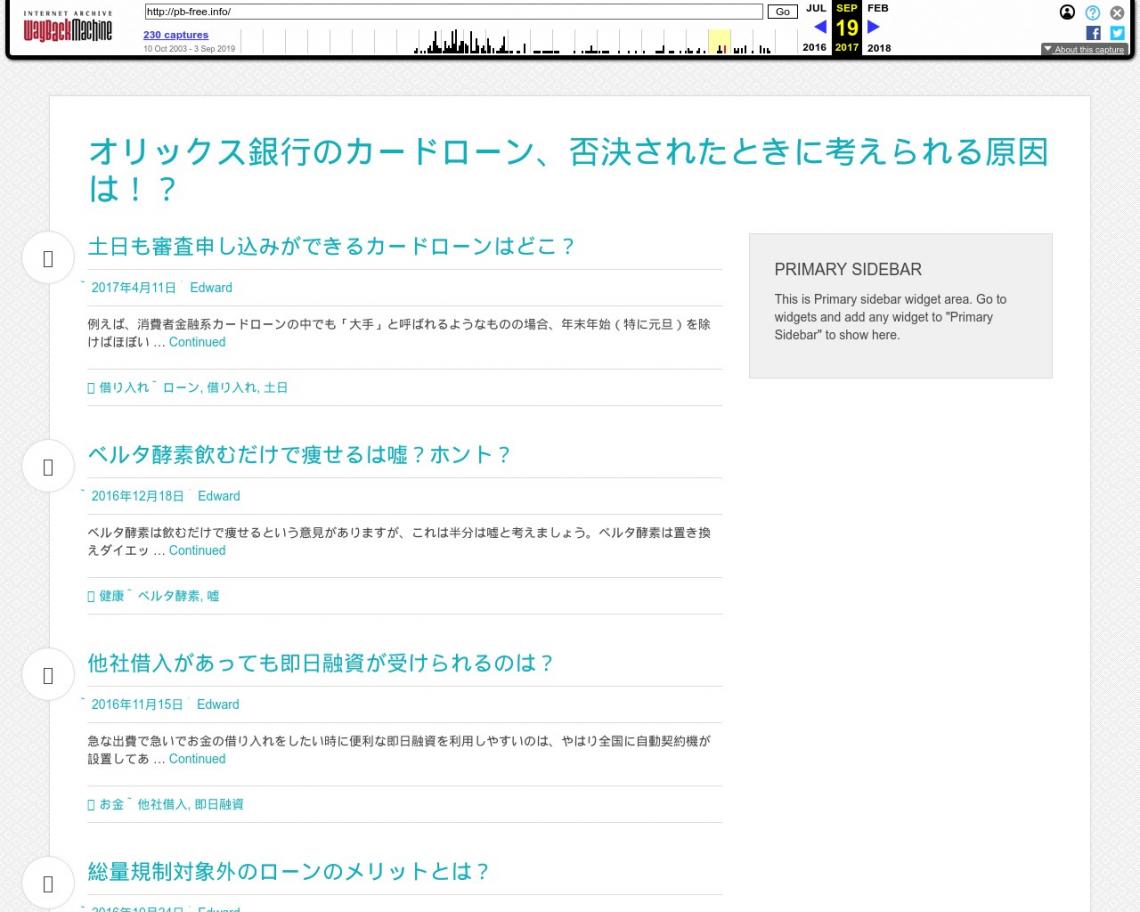This screenshot has width=1140, height=912.
Task: Click Continued in the 即日融資 excerpt
Action: [197, 759]
